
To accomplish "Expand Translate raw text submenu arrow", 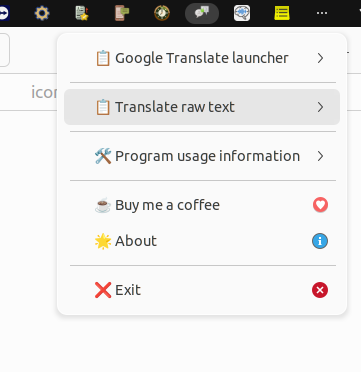I will tap(320, 107).
